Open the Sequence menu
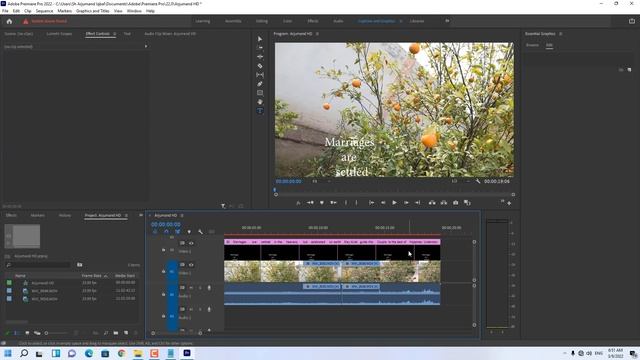Screen dimensions: 640x360 pyautogui.click(x=44, y=11)
